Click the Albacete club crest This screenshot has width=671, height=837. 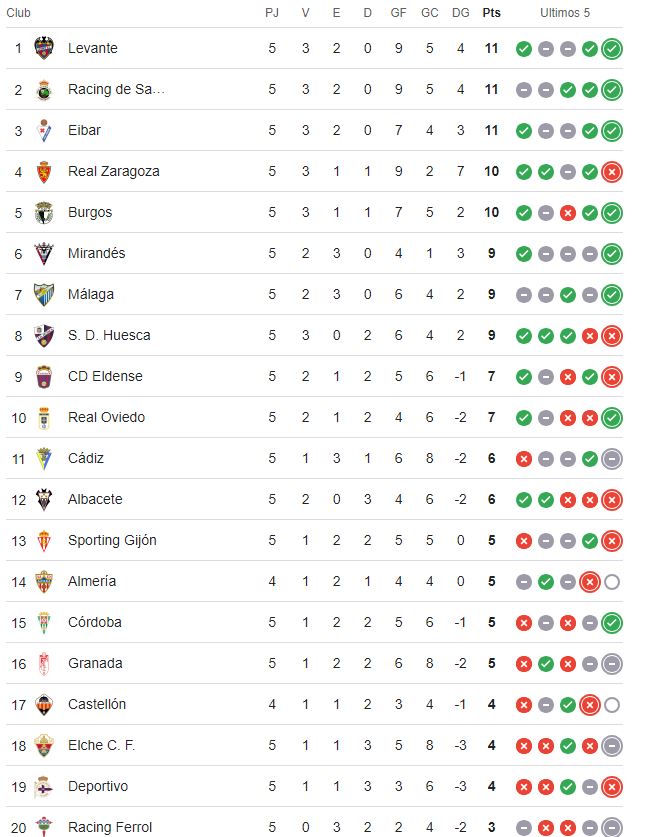coord(44,499)
